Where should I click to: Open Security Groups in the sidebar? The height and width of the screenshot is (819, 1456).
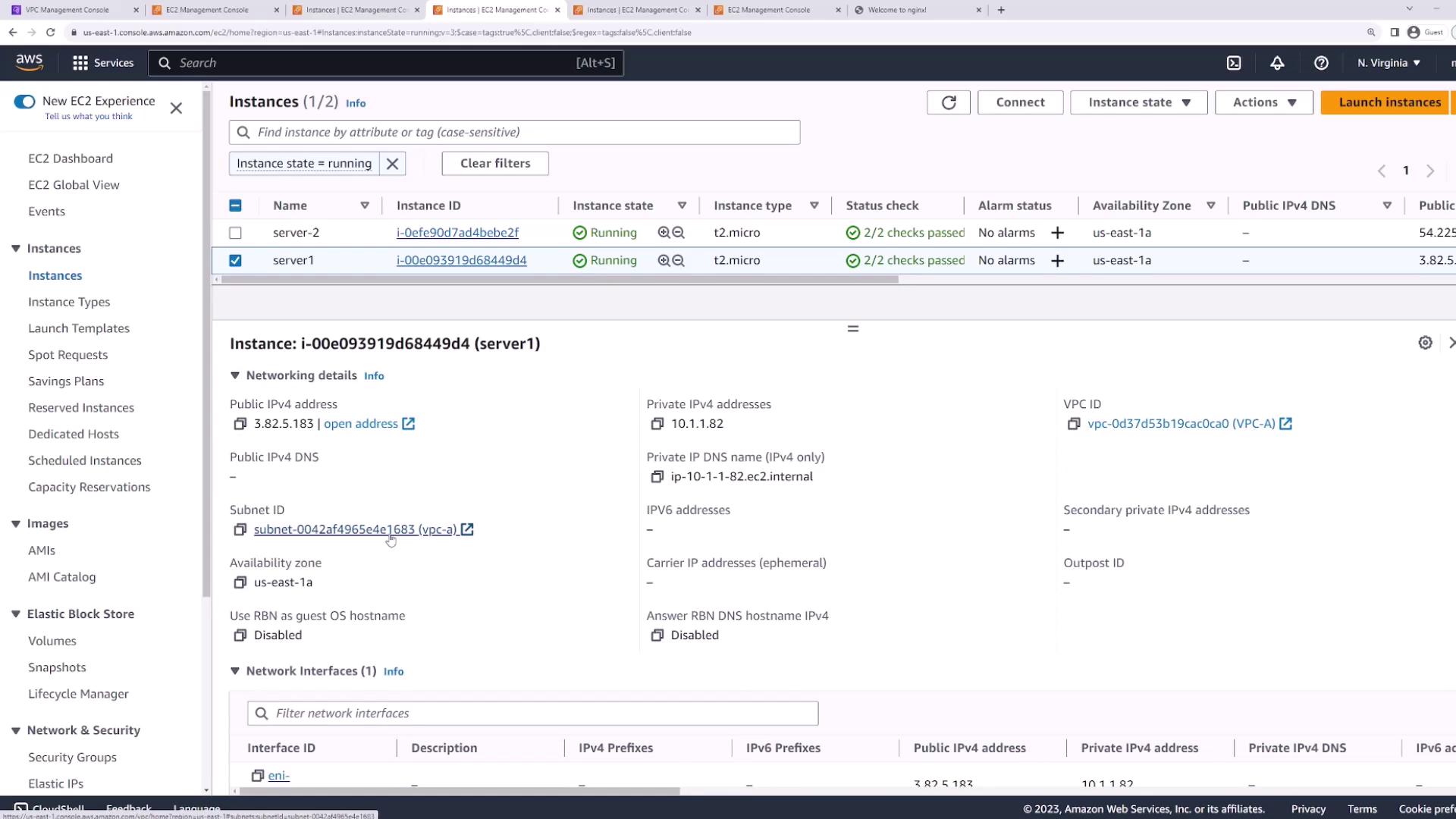72,757
